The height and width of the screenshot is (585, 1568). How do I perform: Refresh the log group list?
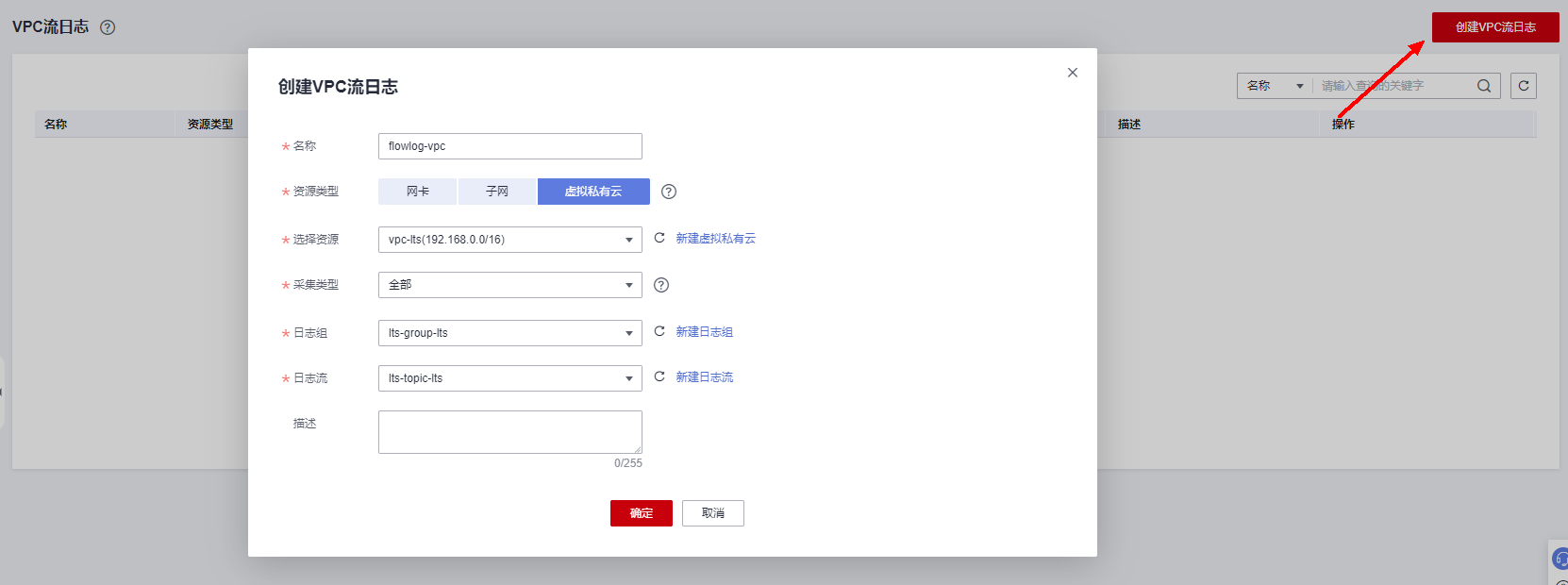(x=659, y=332)
